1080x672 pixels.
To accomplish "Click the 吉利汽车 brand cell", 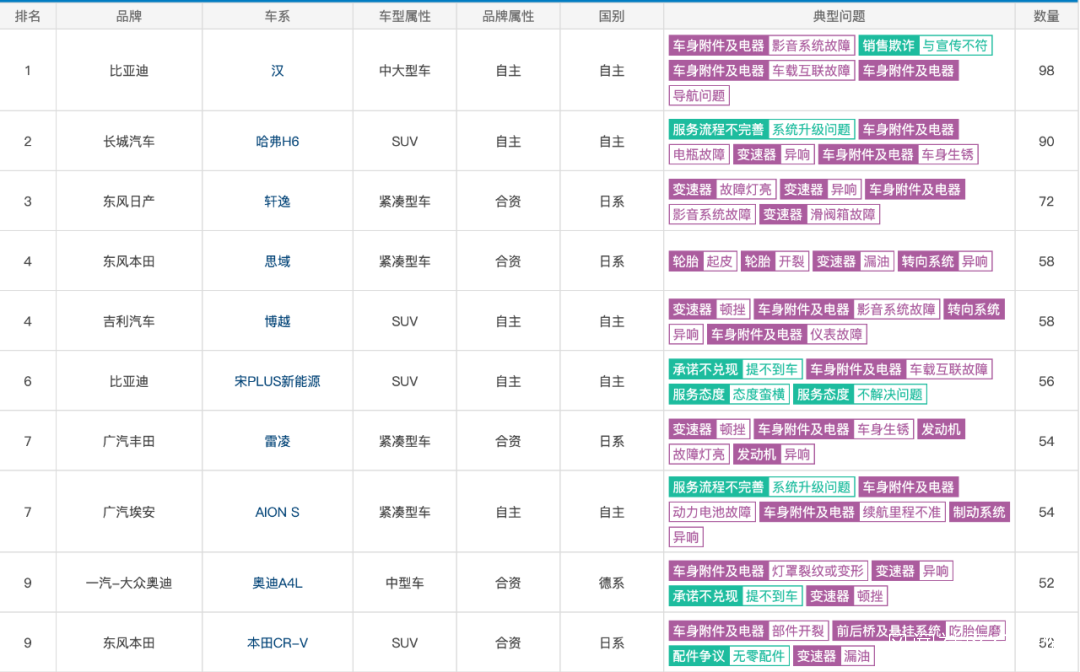I will 129,322.
